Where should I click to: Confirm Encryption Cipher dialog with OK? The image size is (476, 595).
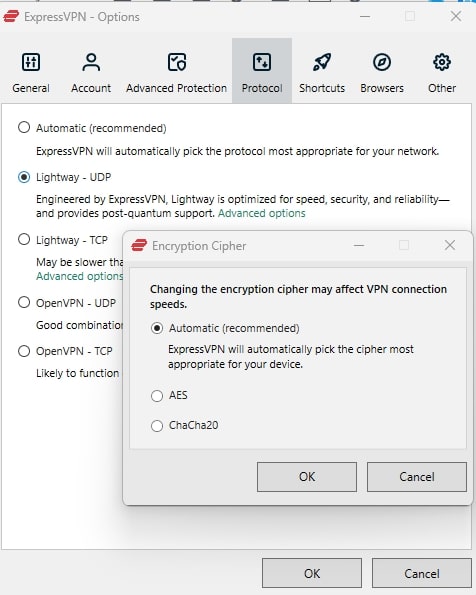[x=307, y=477]
